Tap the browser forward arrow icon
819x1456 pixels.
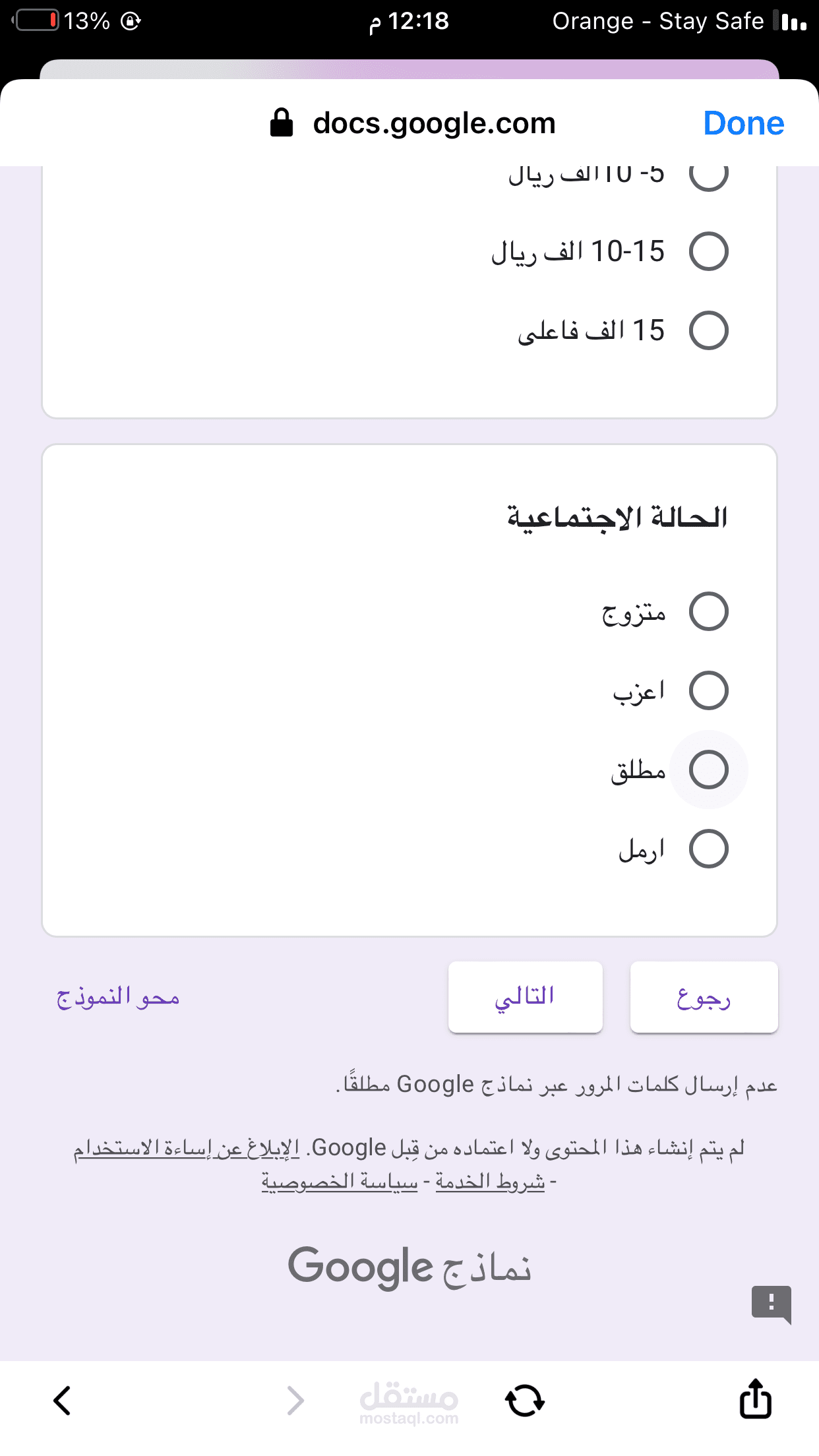(296, 1401)
